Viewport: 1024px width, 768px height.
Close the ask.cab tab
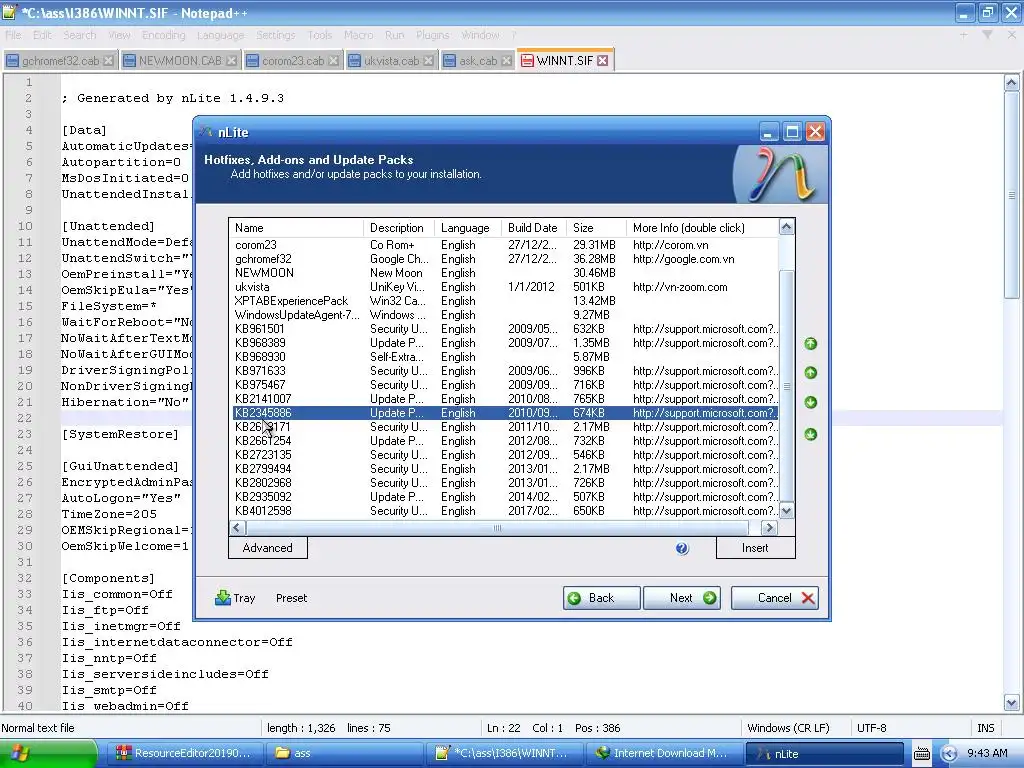click(x=505, y=61)
